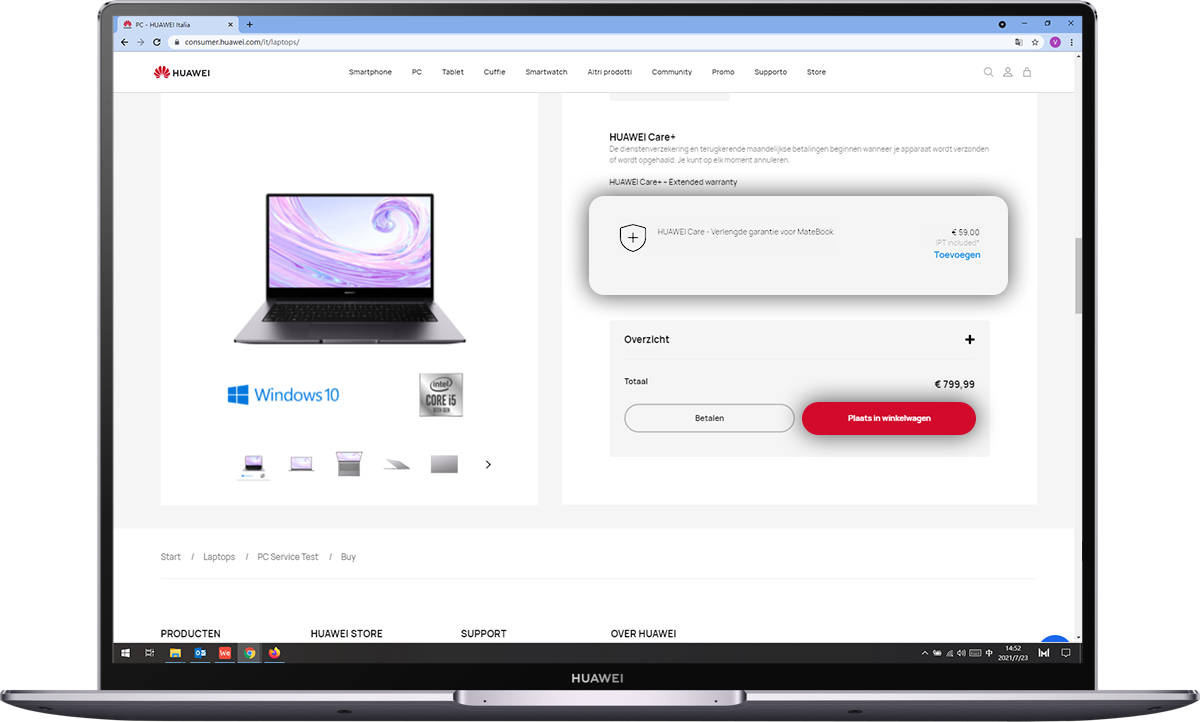Click the Plaats in winkelwagen button
This screenshot has height=722, width=1200.
coord(889,418)
